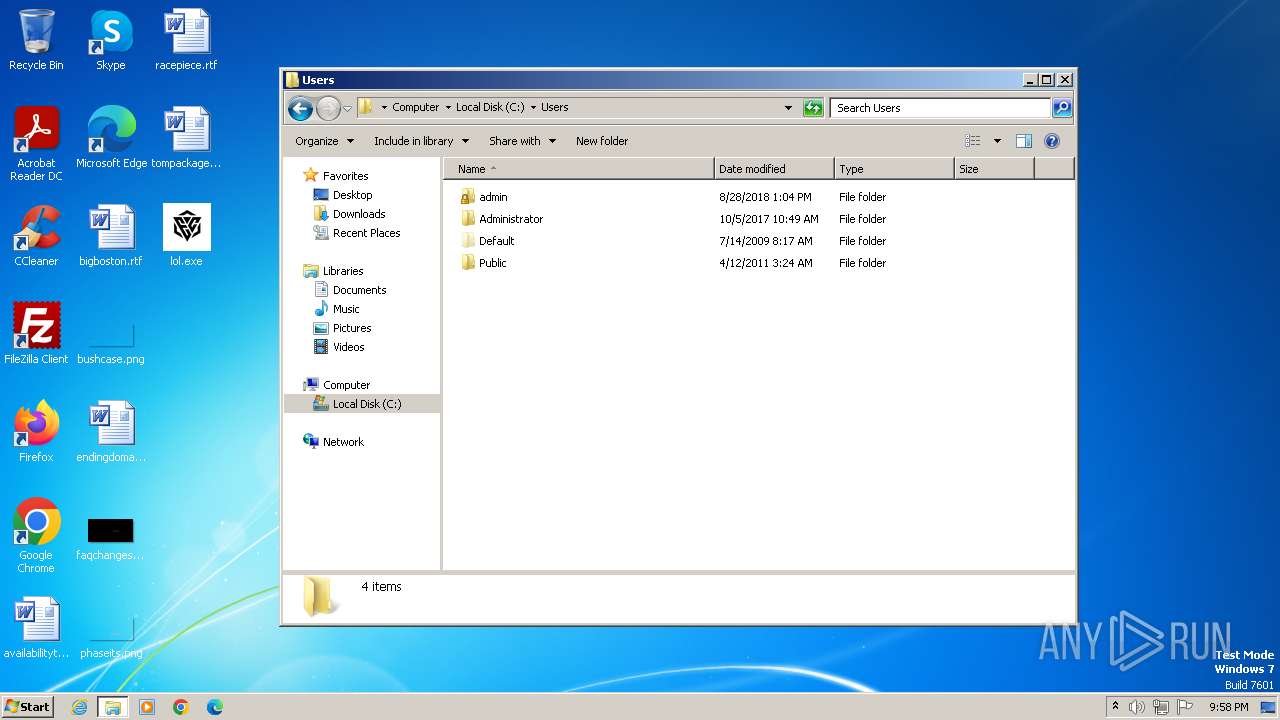Open the recent pages dropdown arrow
1280x720 pixels.
[347, 108]
